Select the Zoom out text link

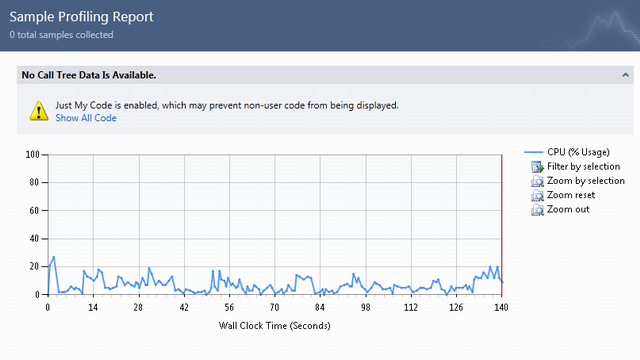tap(568, 209)
